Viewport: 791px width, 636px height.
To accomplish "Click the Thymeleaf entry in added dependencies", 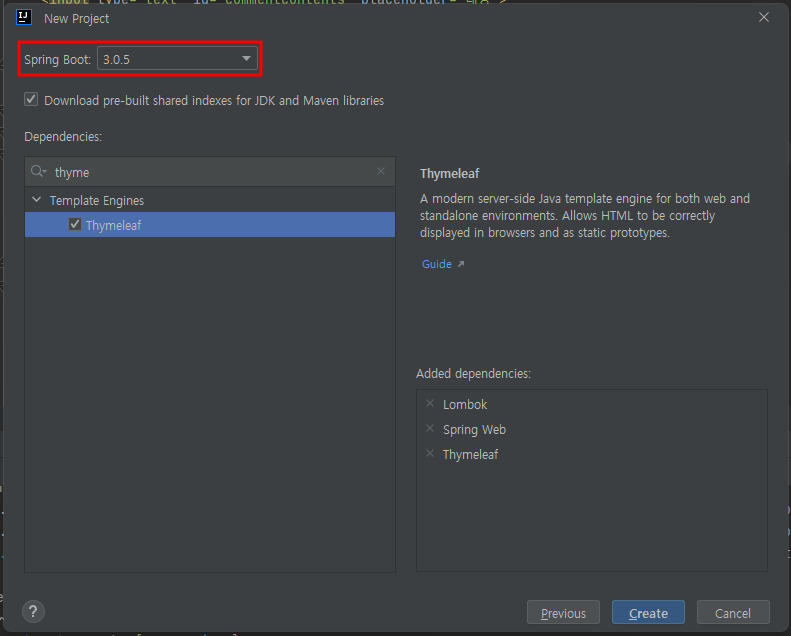I will (470, 454).
